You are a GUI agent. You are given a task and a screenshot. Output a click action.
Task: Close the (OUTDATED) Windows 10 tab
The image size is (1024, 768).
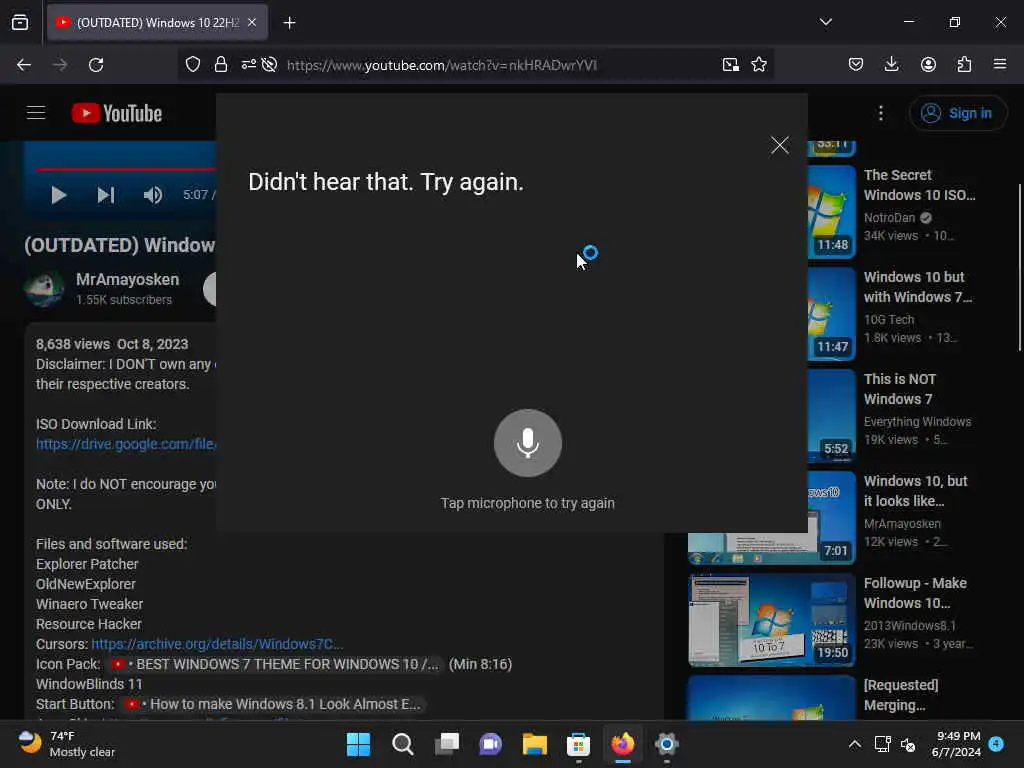tap(252, 23)
